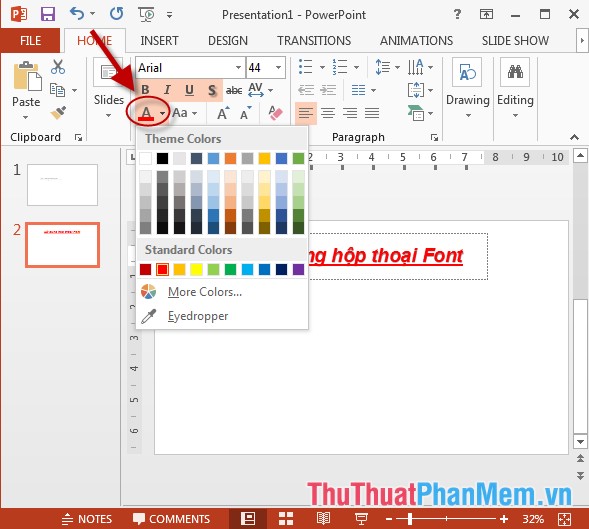Toggle Text Shadow S button
The height and width of the screenshot is (529, 589).
(211, 90)
